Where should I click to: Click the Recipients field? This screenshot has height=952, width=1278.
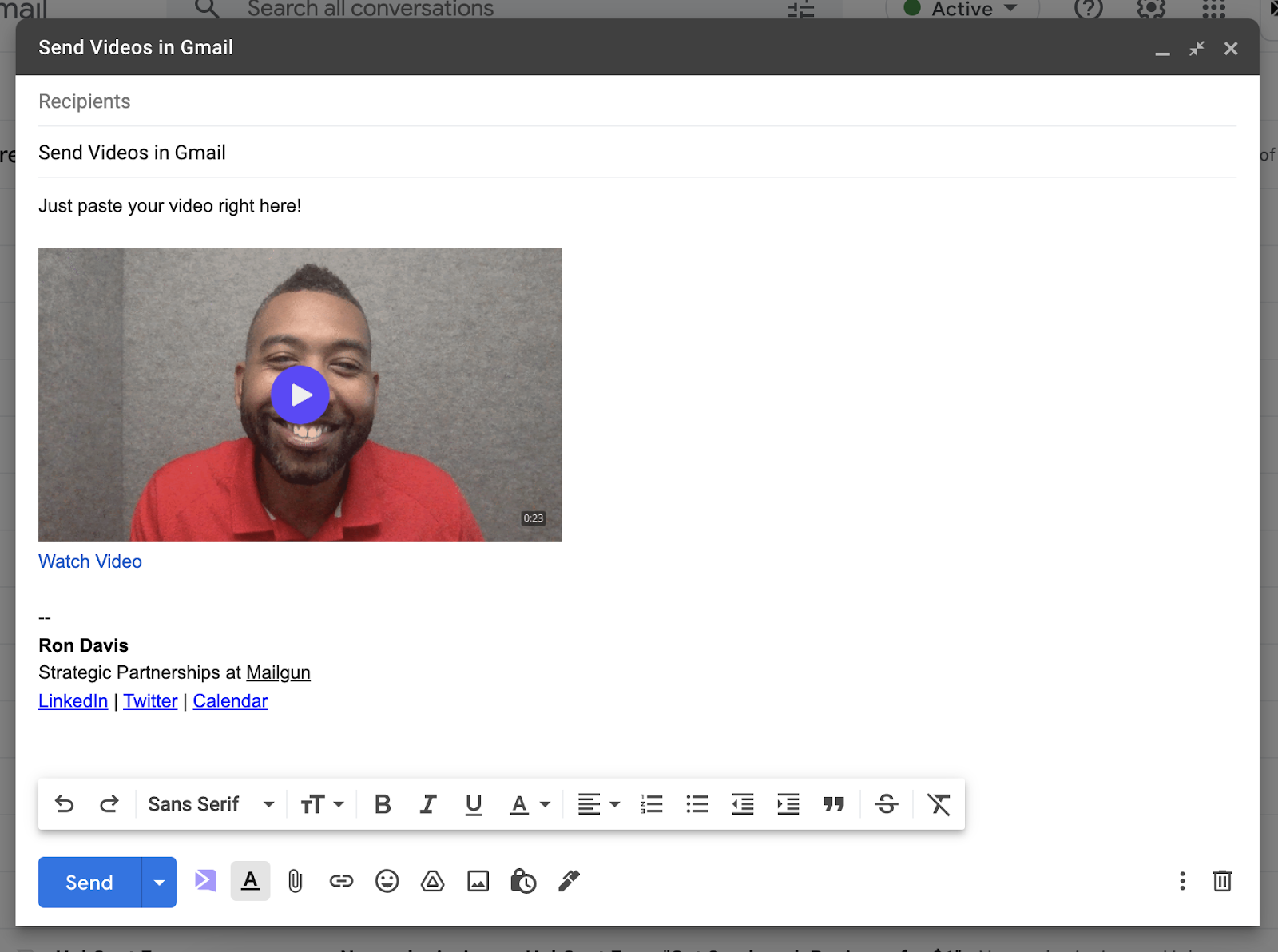tap(637, 101)
